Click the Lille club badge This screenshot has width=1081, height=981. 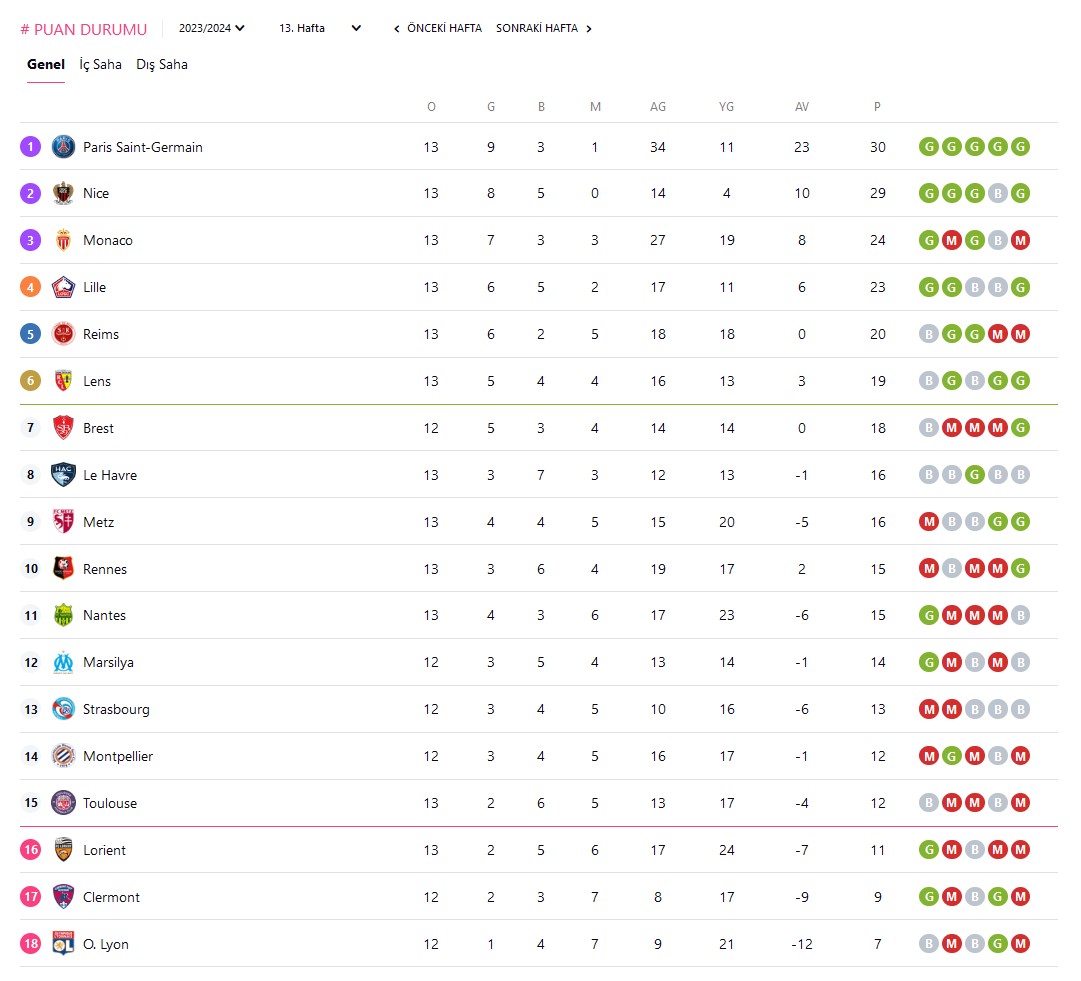tap(63, 287)
